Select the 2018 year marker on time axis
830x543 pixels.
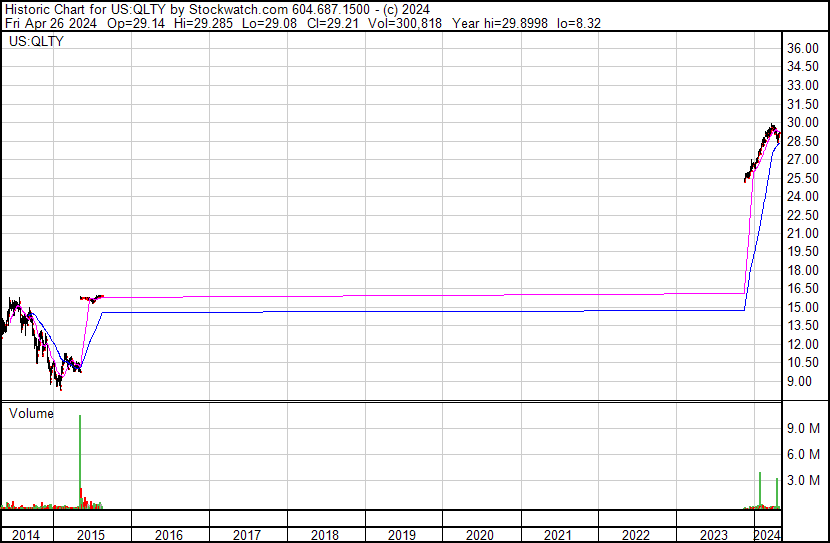coord(325,535)
